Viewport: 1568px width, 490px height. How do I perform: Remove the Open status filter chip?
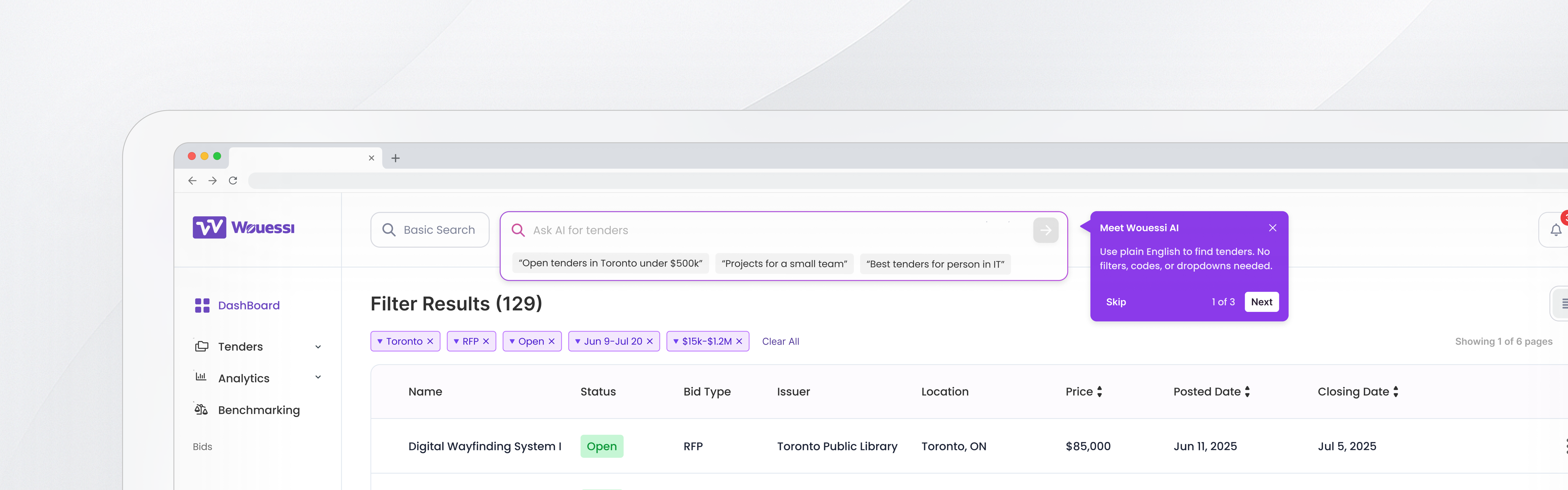click(x=551, y=342)
